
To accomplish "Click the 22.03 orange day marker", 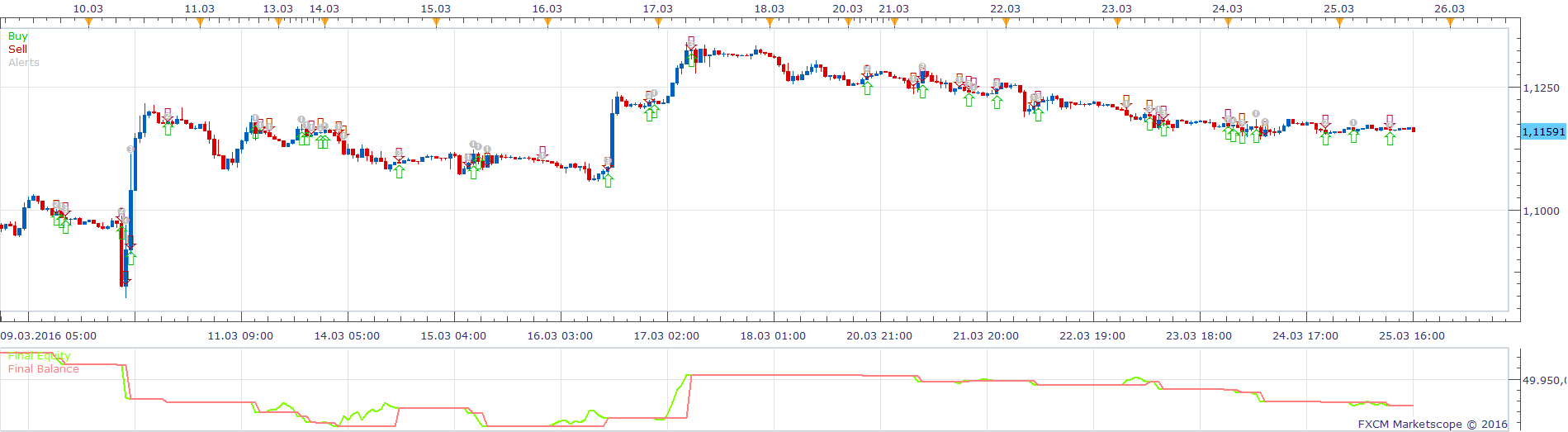I will (1006, 22).
